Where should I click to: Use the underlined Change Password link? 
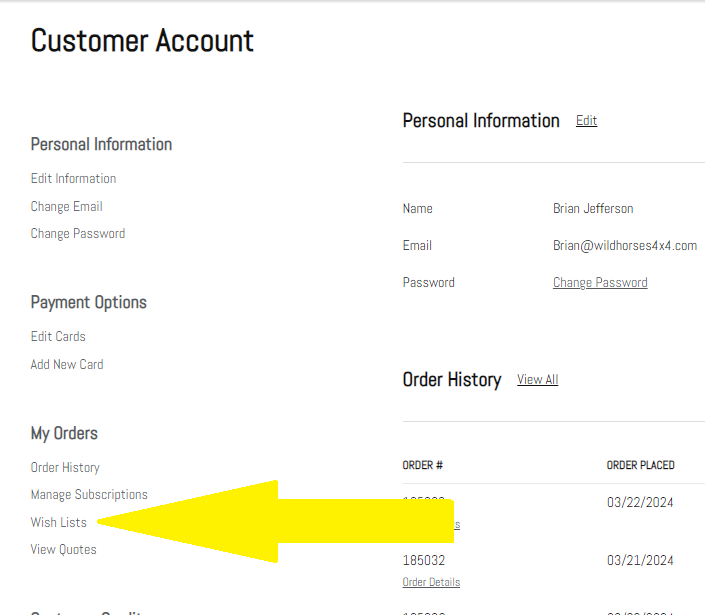point(600,282)
